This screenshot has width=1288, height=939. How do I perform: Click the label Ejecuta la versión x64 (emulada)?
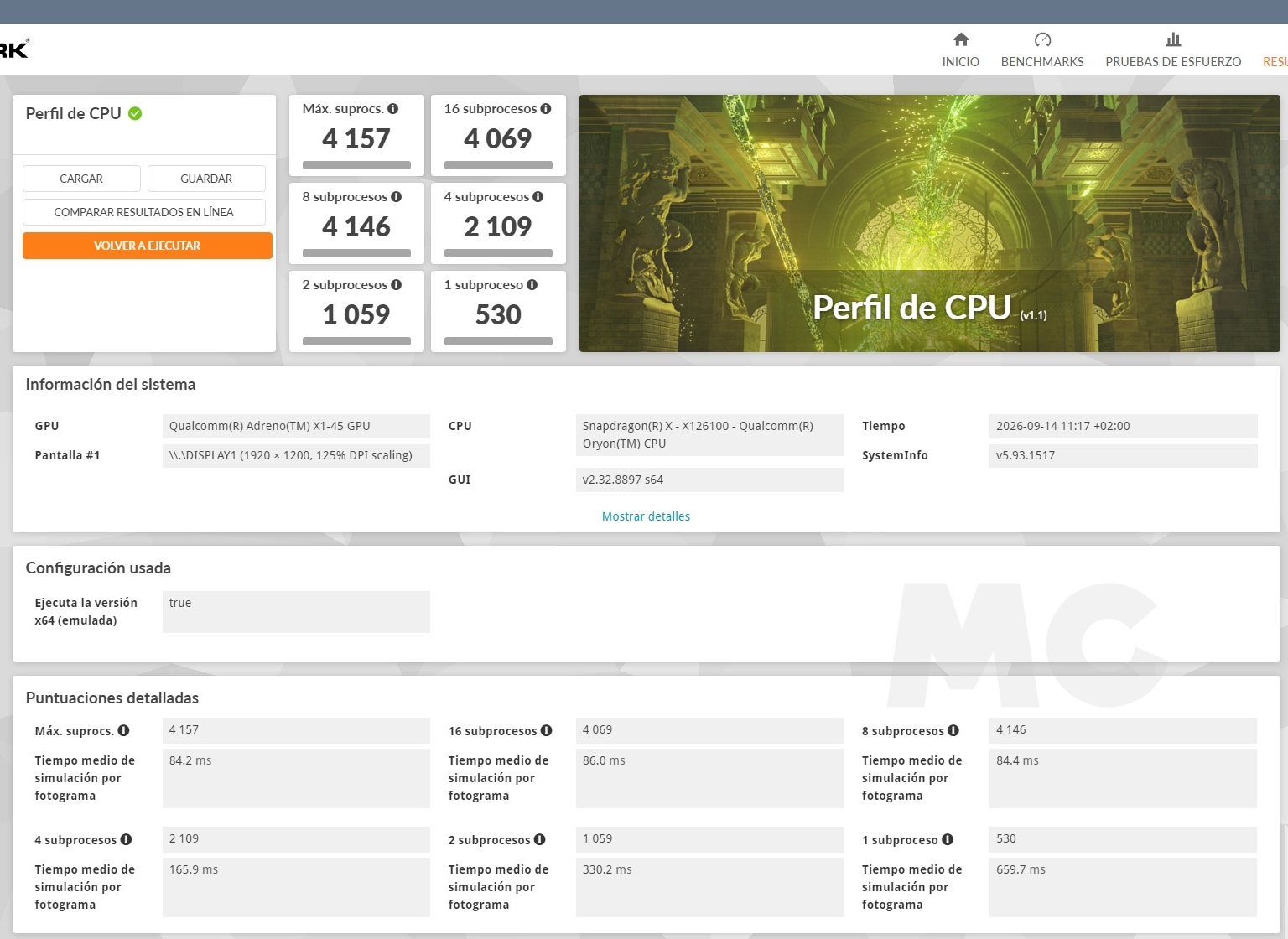click(x=86, y=611)
